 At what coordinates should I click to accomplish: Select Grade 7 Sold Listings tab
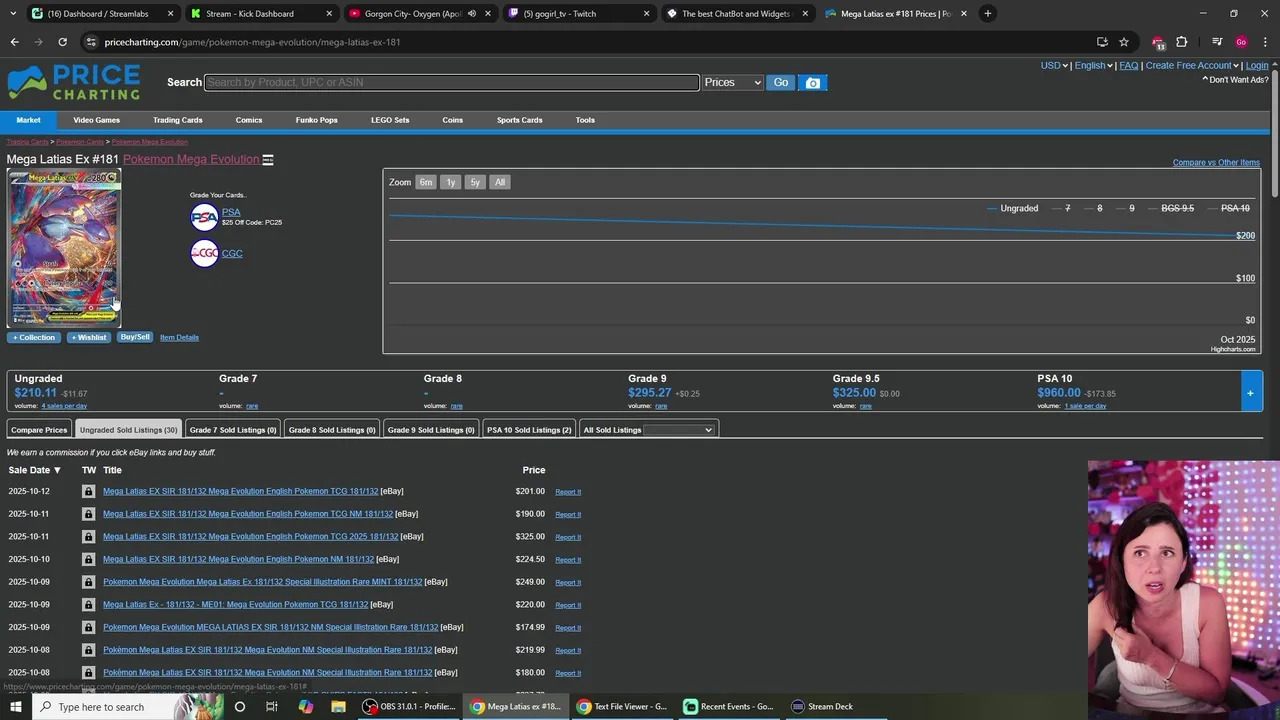tap(232, 430)
